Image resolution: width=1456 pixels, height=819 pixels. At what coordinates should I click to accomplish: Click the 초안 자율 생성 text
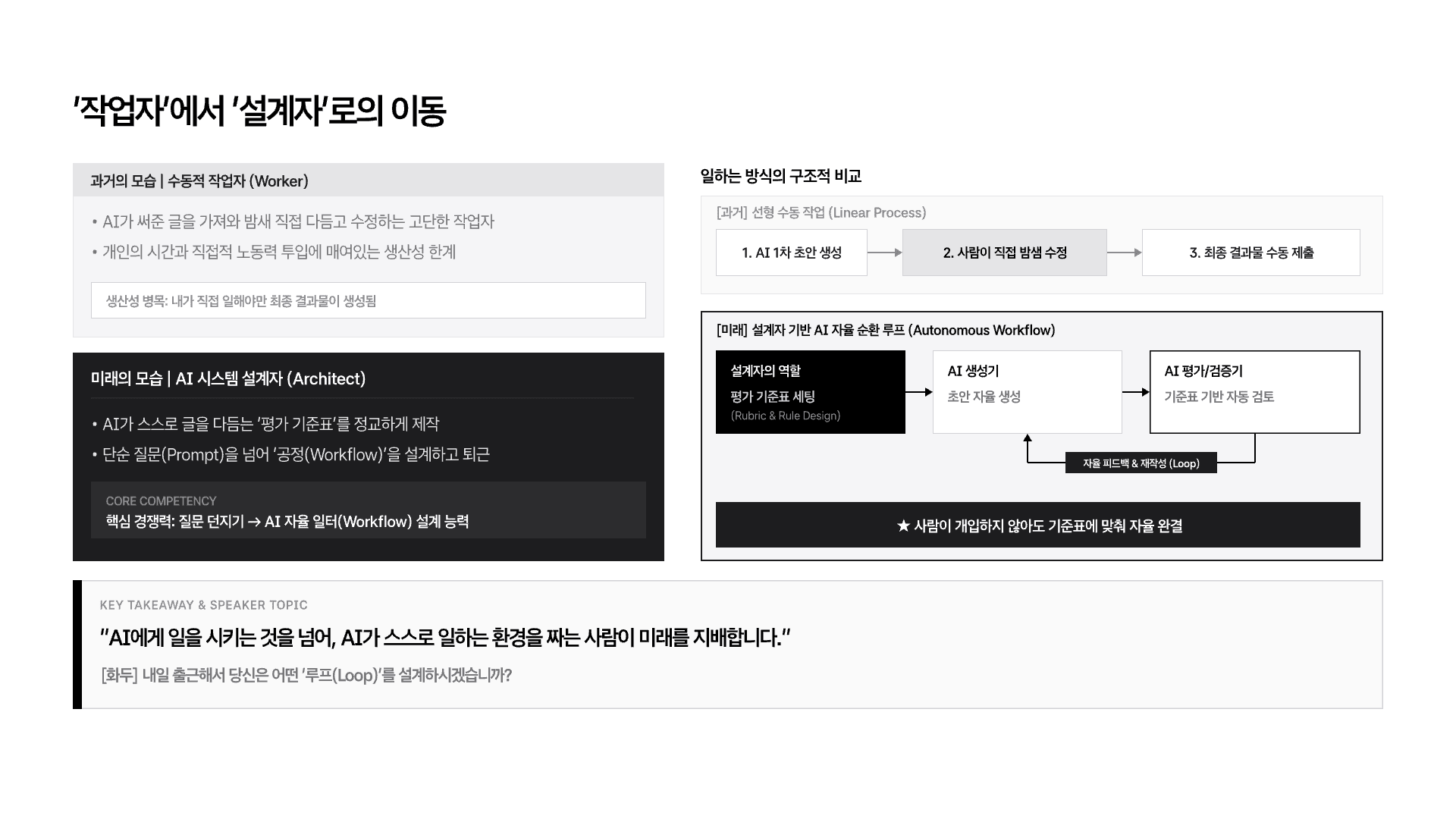pos(984,397)
